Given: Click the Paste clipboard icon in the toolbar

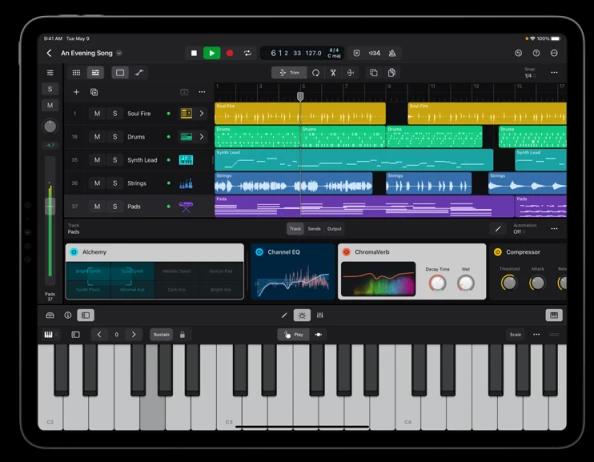Looking at the screenshot, I should pyautogui.click(x=391, y=72).
